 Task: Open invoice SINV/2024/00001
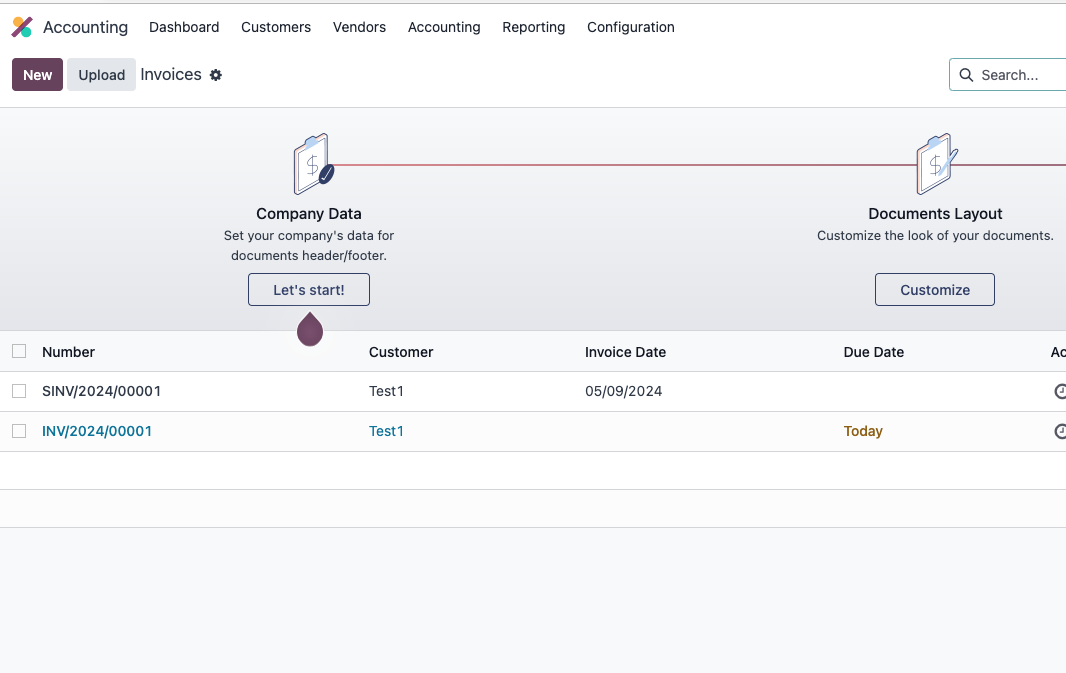coord(101,391)
